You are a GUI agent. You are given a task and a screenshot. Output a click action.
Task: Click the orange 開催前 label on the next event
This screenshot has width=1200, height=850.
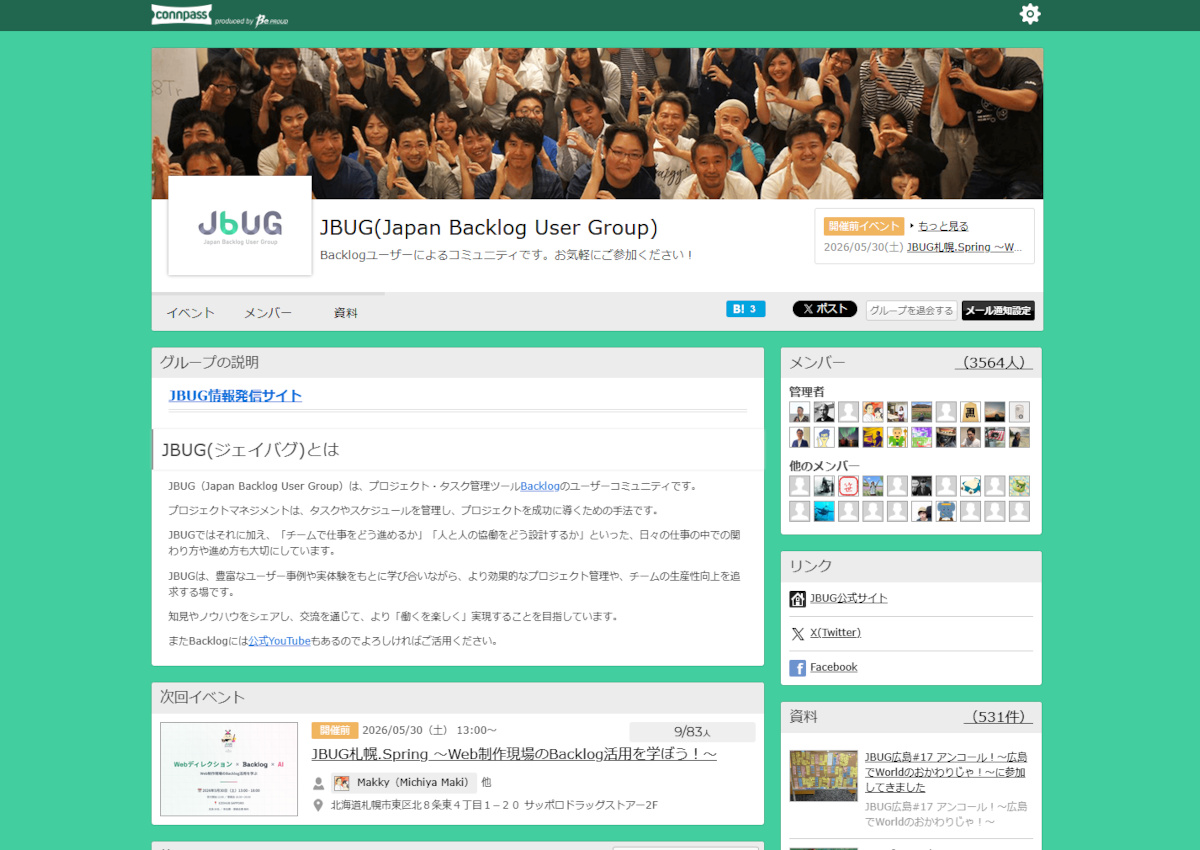pos(335,730)
